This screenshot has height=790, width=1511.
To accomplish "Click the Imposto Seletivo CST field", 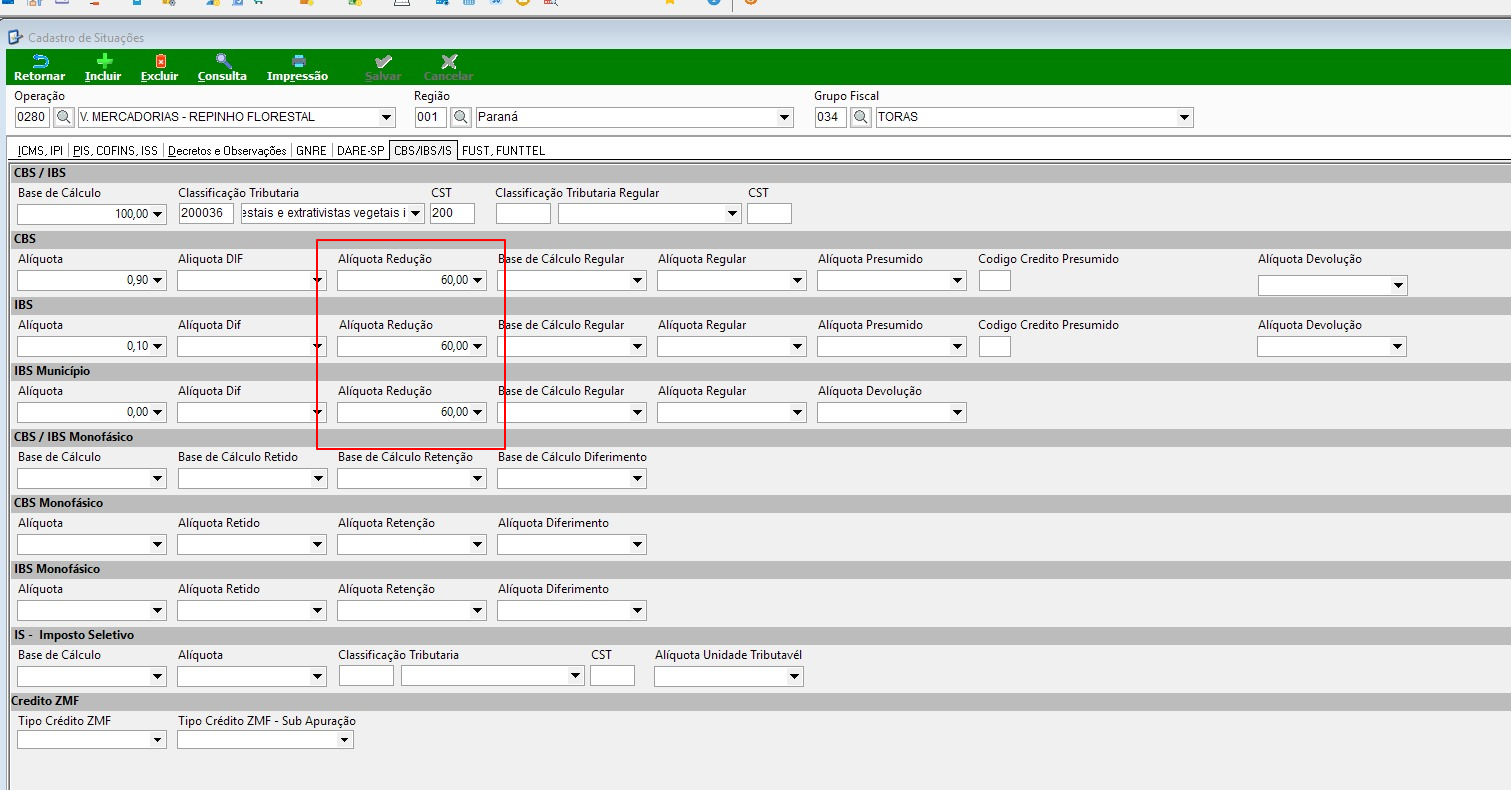I will 612,676.
